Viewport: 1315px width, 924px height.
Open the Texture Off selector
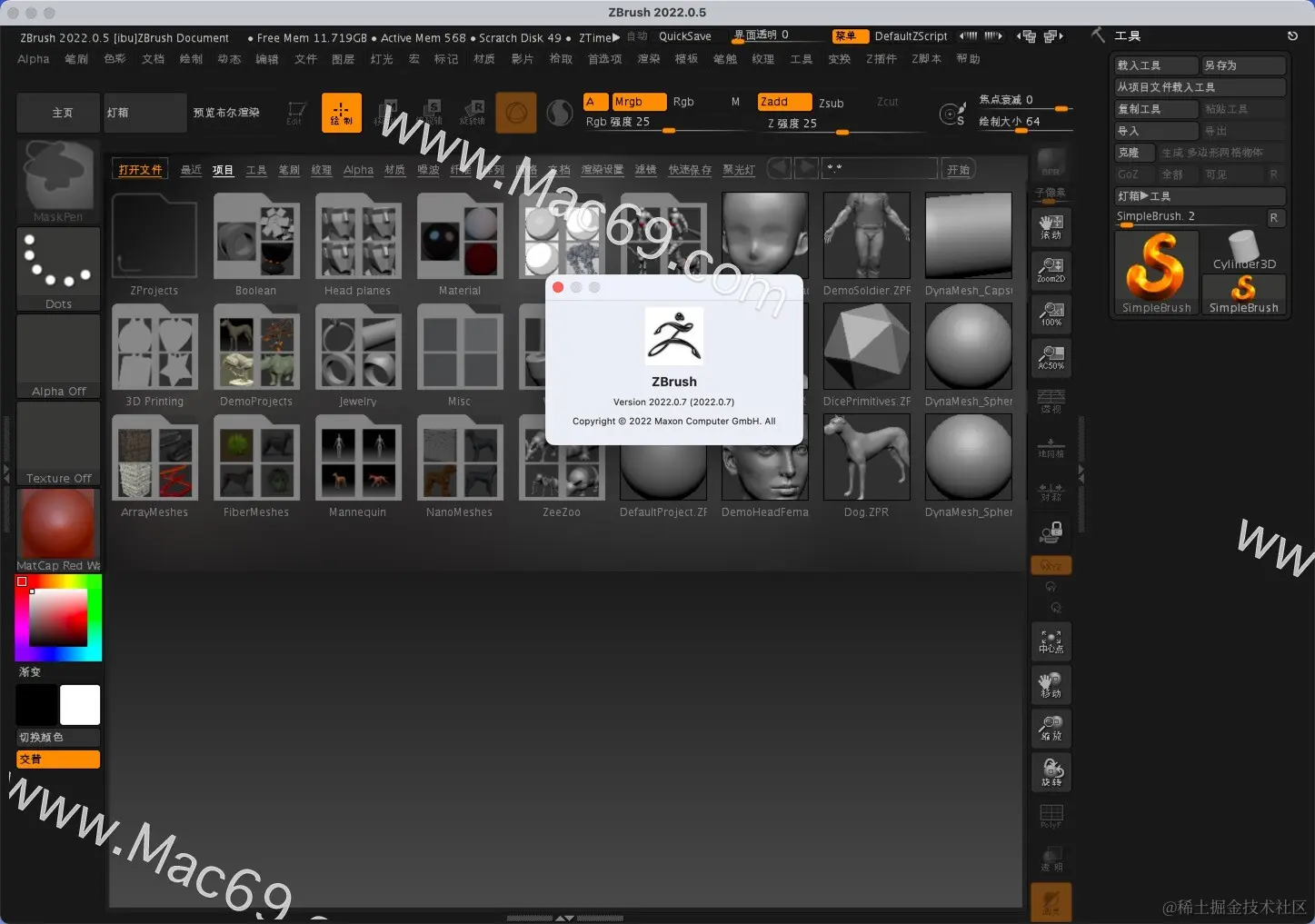click(x=58, y=442)
